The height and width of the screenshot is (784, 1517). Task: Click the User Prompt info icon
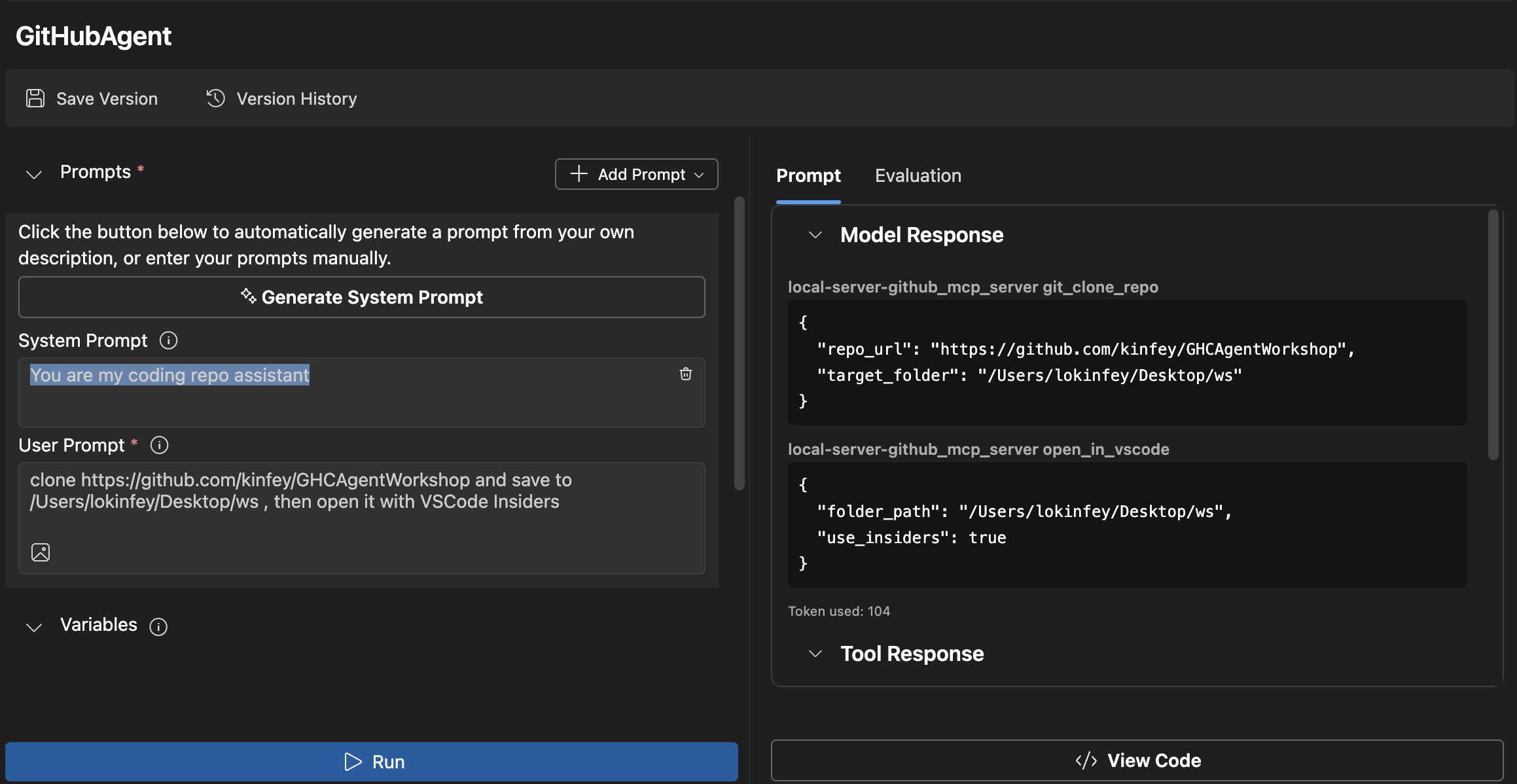[160, 445]
